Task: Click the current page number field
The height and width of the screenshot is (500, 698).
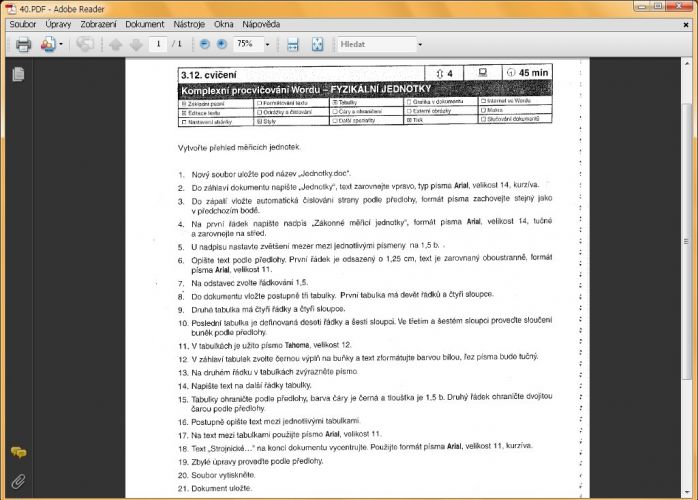Action: pos(158,44)
